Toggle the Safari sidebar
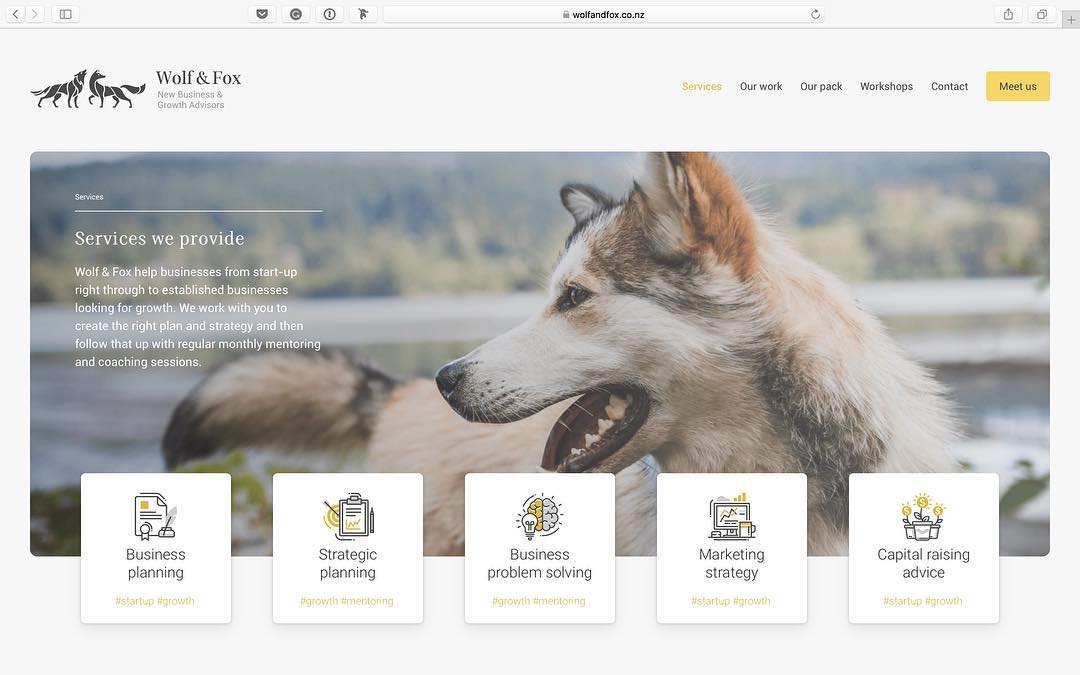This screenshot has height=675, width=1080. point(65,14)
